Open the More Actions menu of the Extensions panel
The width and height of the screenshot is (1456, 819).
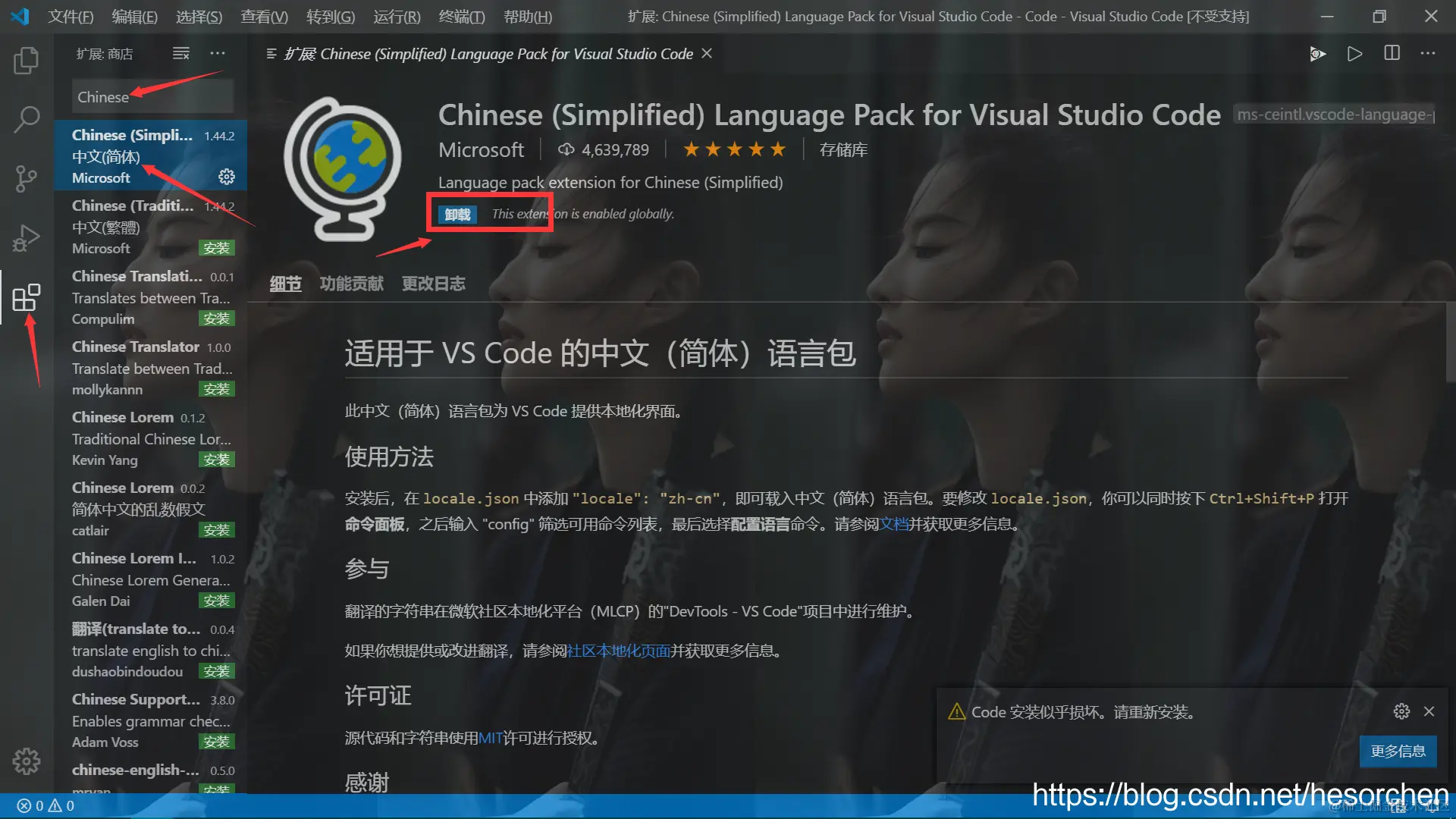coord(218,53)
